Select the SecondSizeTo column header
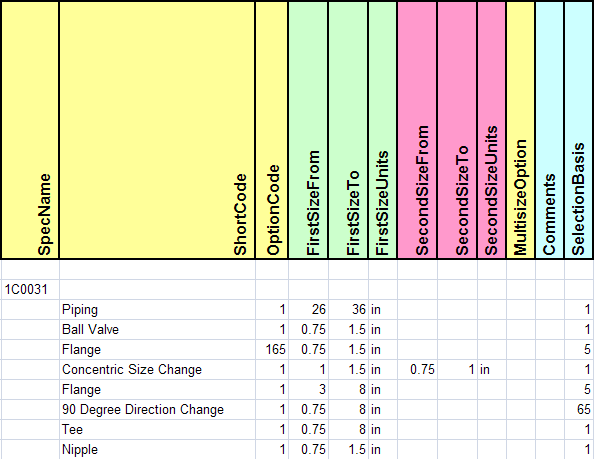Screen dimensions: 594x459 (x=457, y=130)
